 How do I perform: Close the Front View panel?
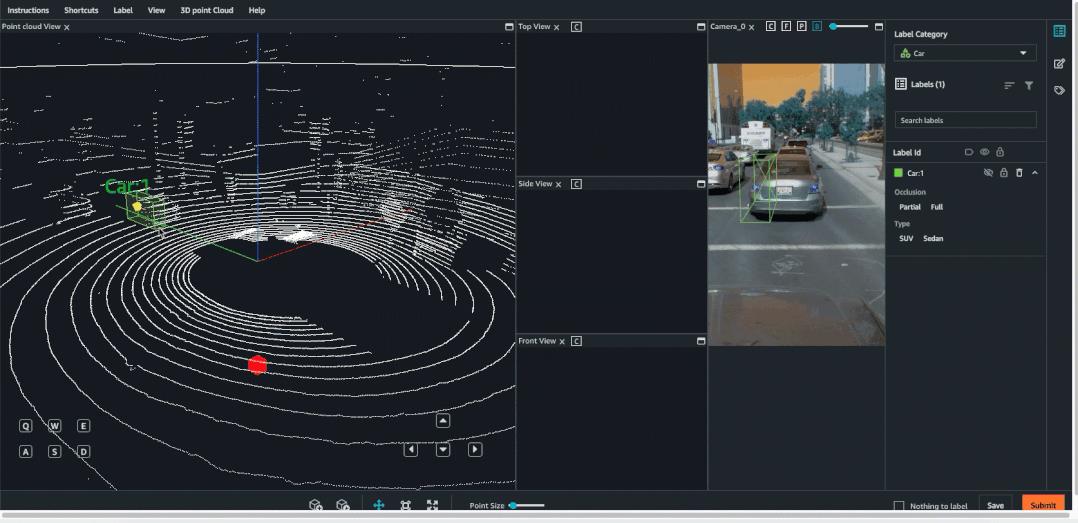[x=562, y=342]
